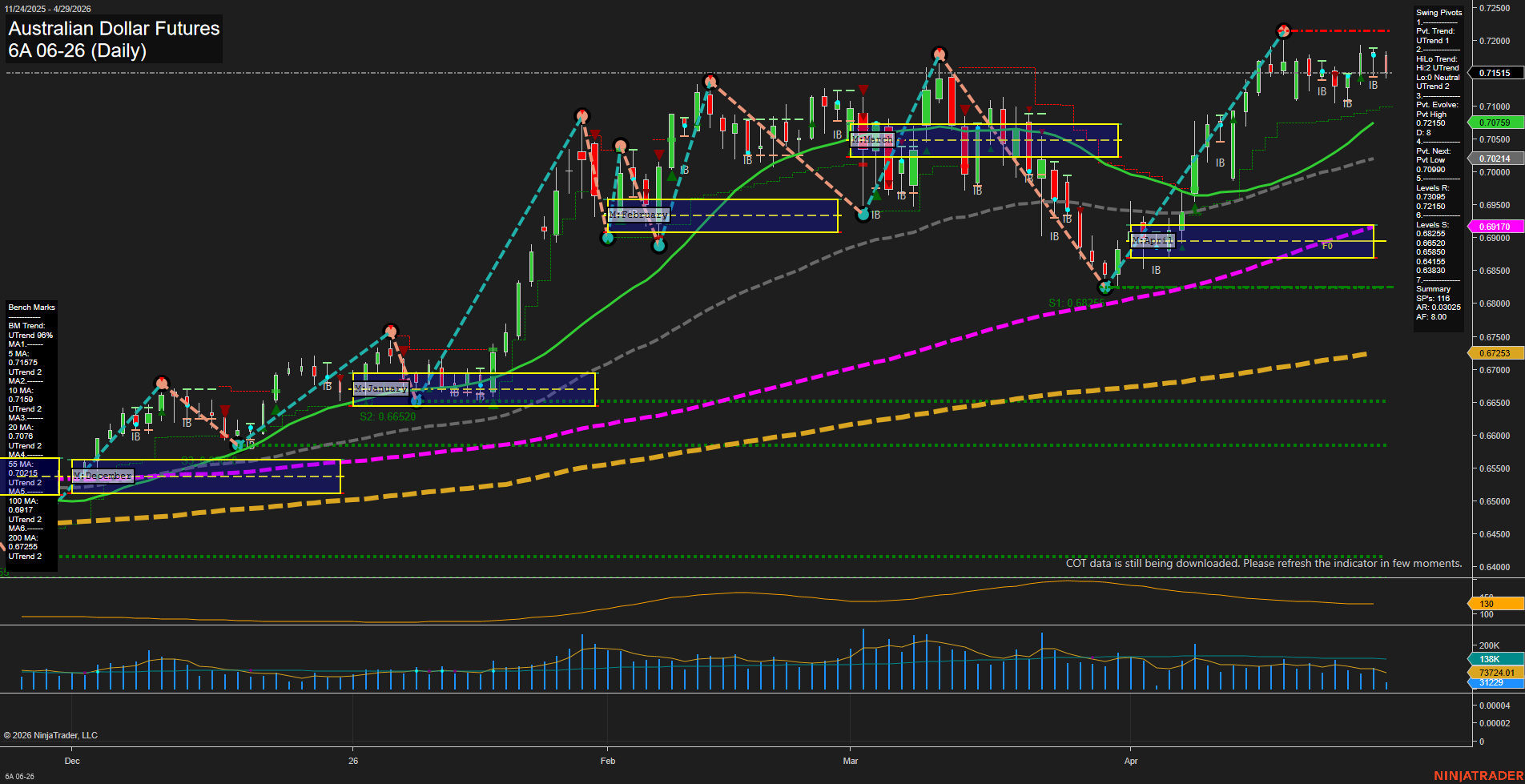Viewport: 1525px width, 784px height.
Task: Click the Bench Marks panel header
Action: [31, 307]
